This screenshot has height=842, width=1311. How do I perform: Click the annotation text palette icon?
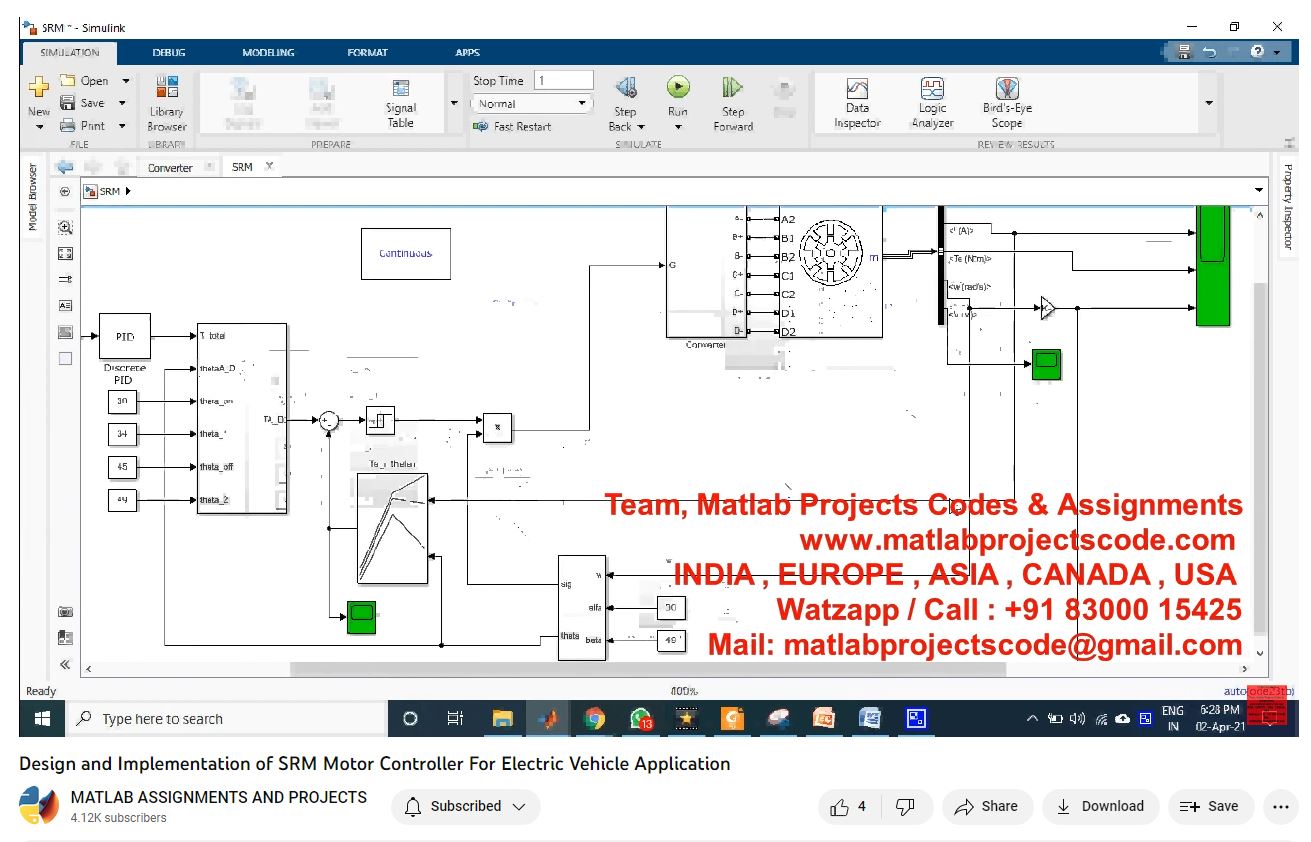(x=65, y=305)
